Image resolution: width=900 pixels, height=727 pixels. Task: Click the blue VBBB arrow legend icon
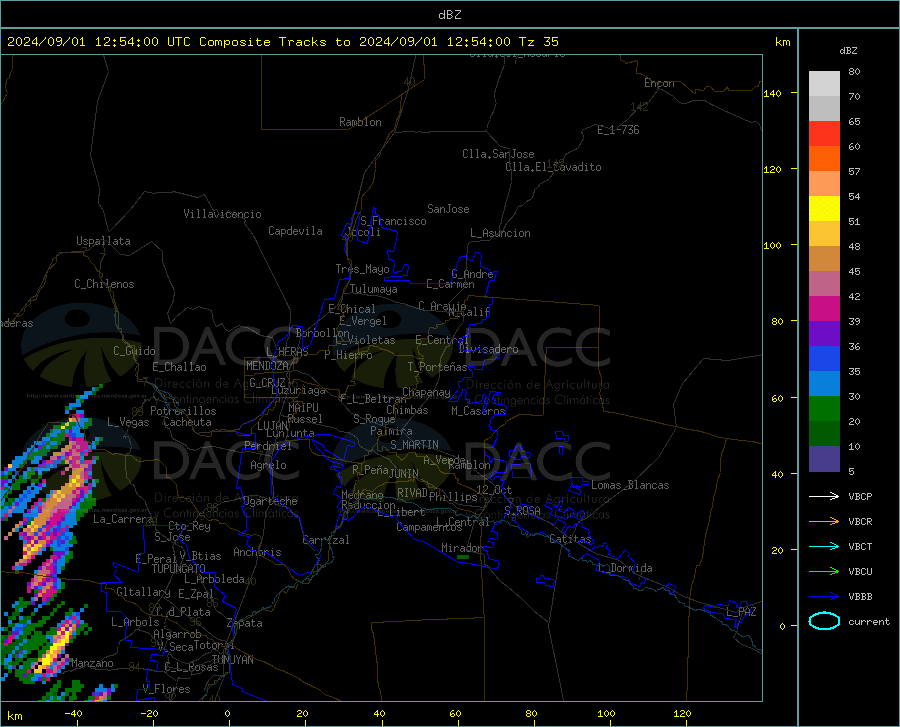click(824, 597)
